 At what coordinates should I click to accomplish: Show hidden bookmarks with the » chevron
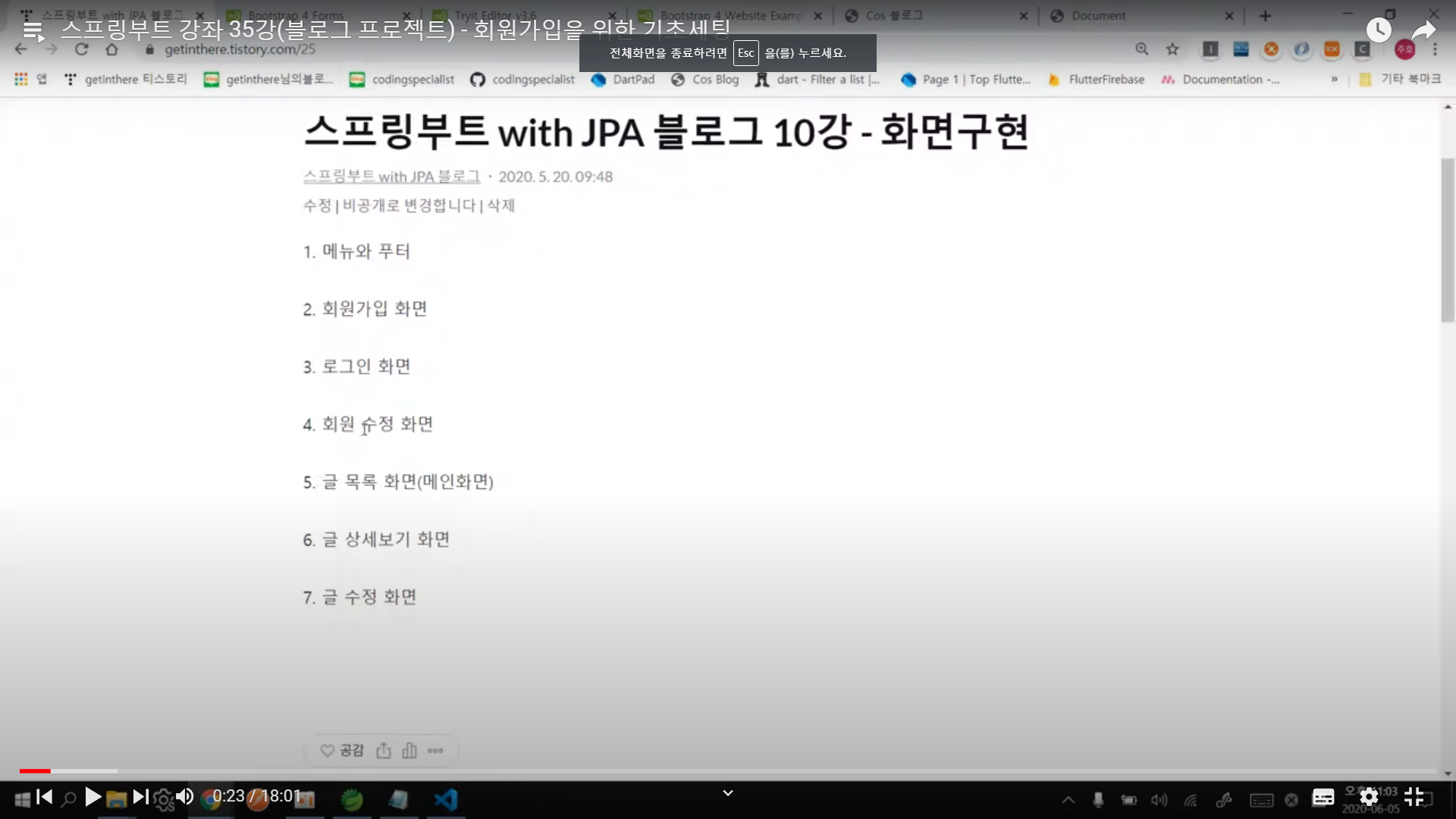pos(1334,79)
